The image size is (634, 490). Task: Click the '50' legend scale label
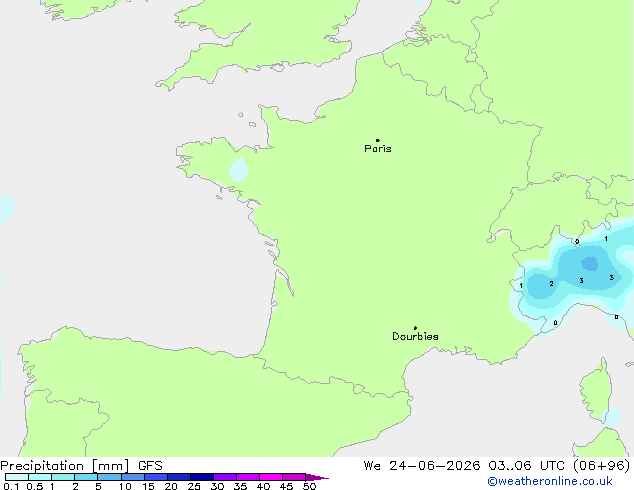(310, 486)
